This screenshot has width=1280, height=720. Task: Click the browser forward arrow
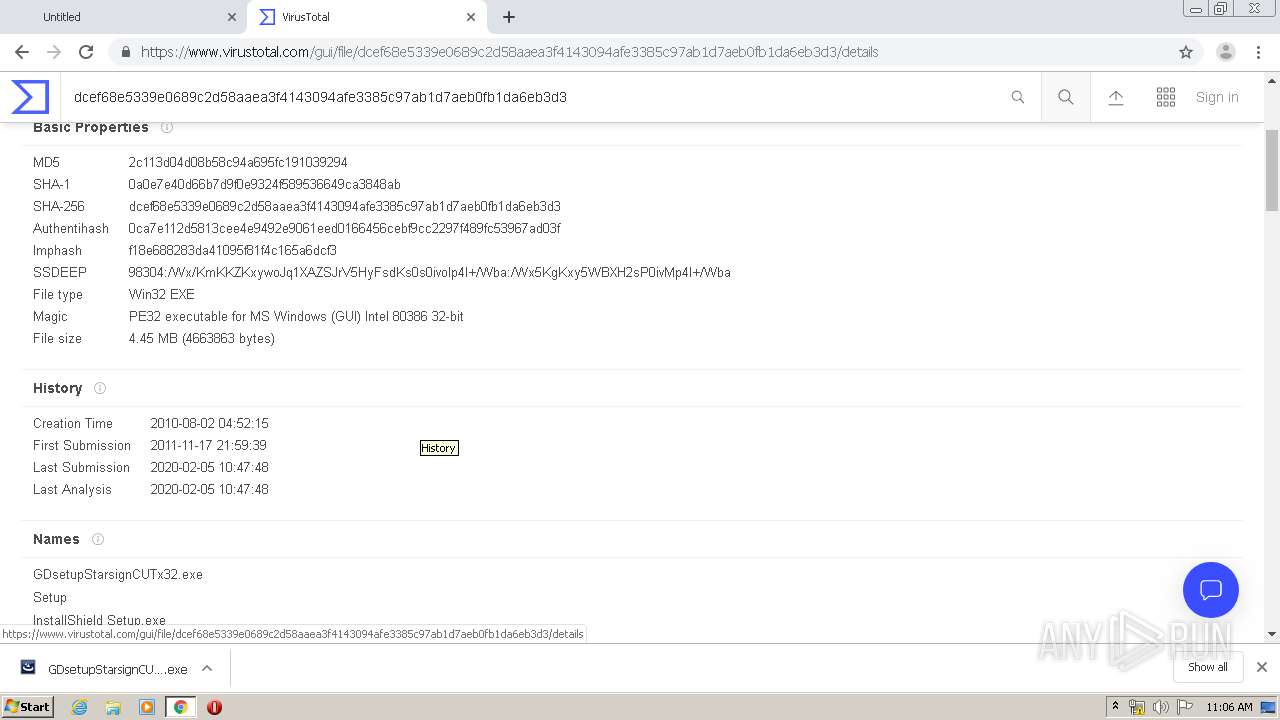point(54,52)
